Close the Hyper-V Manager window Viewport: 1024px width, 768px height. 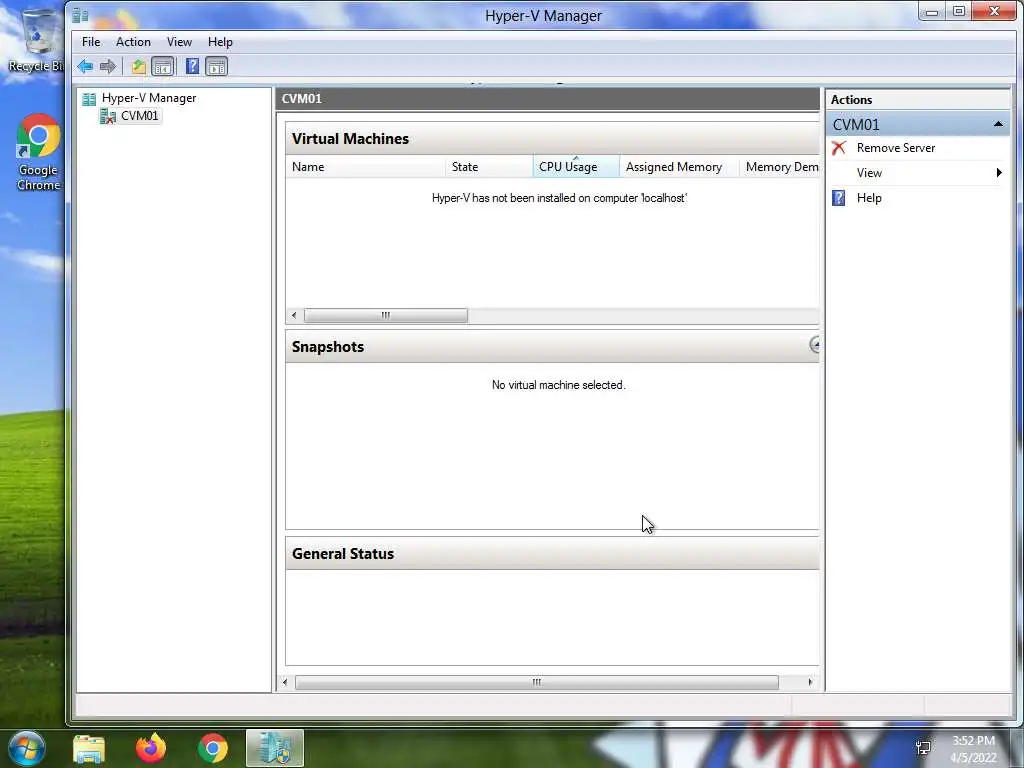click(995, 11)
